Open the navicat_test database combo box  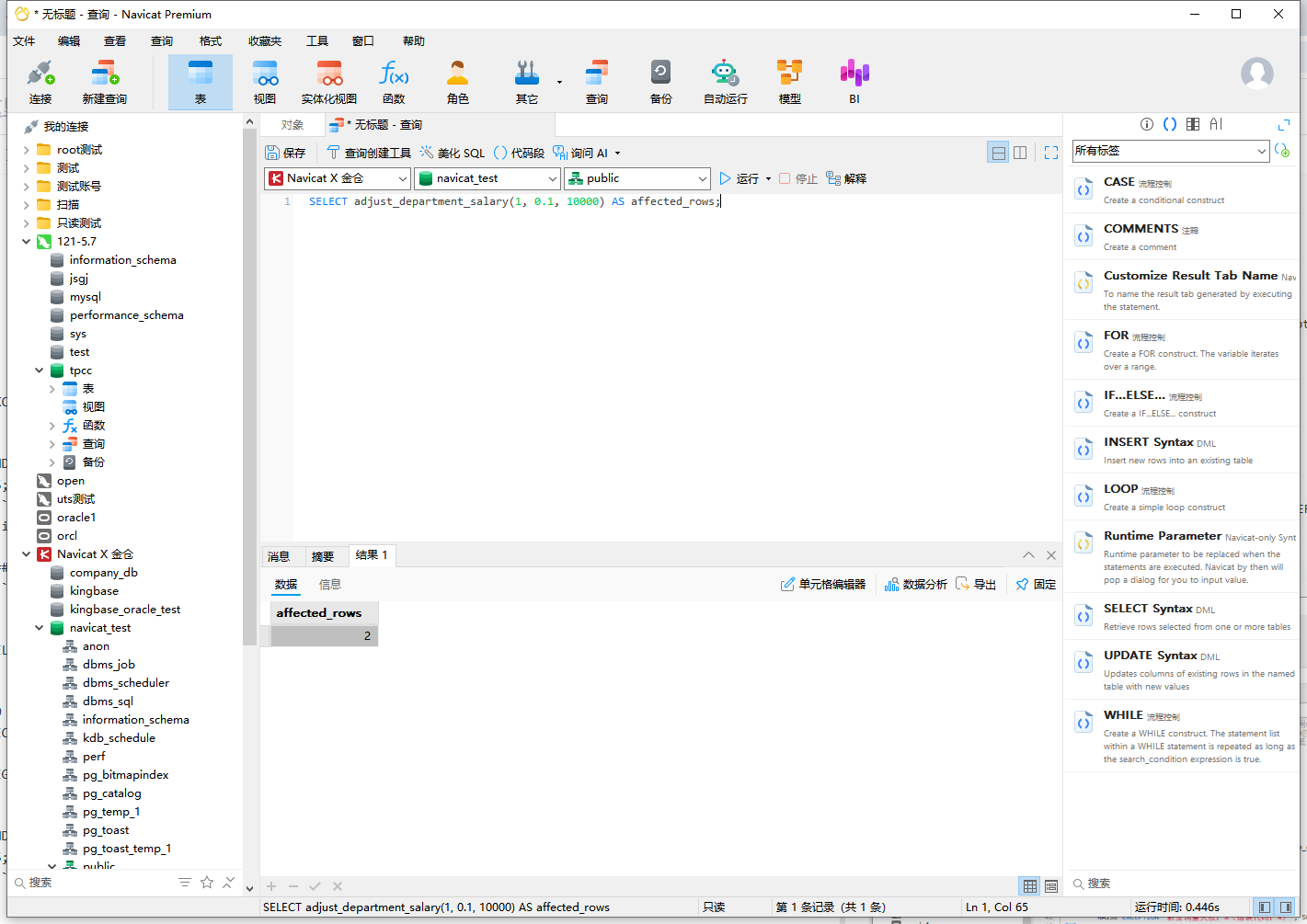click(x=487, y=178)
